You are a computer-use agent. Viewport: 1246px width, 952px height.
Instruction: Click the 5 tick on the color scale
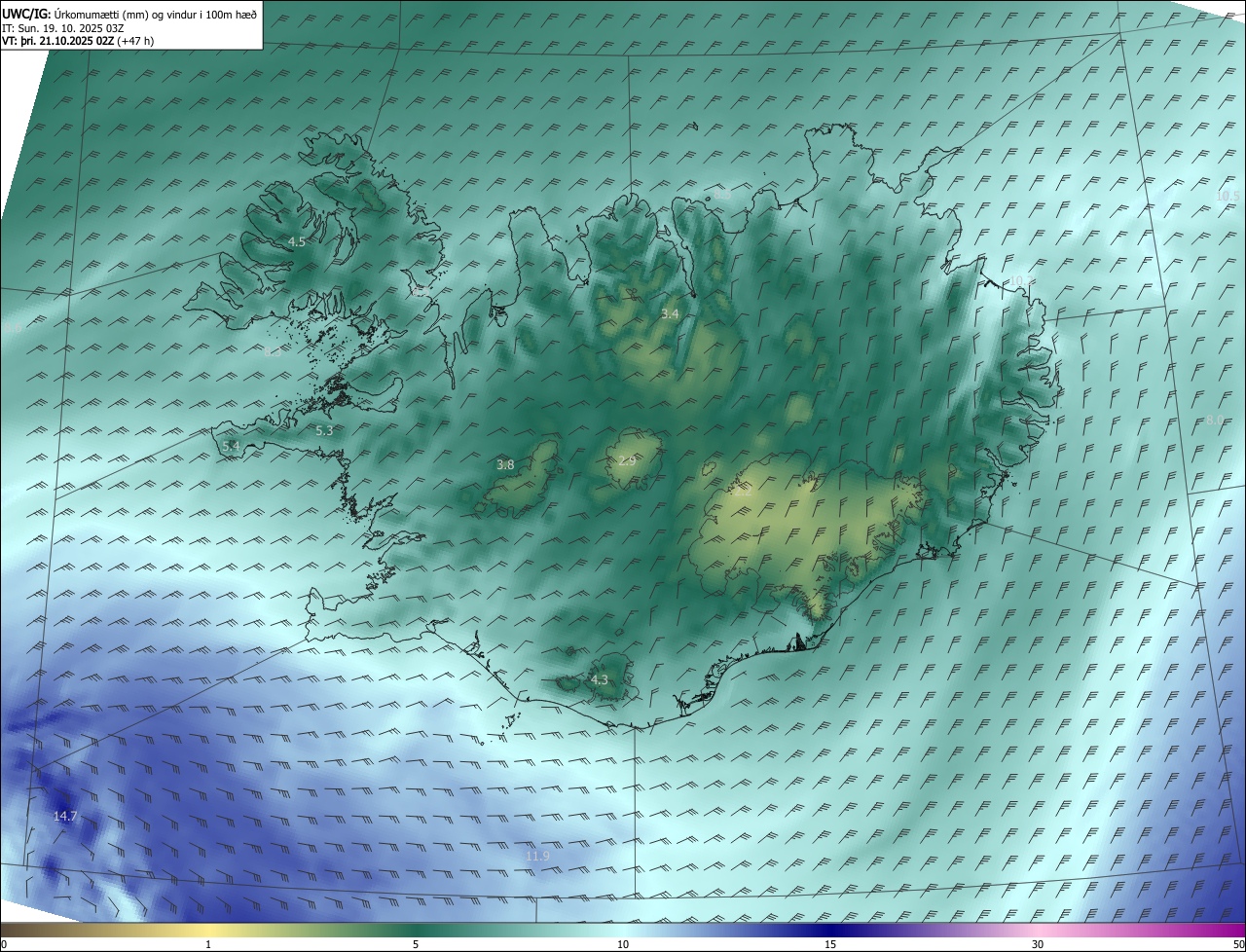[416, 945]
